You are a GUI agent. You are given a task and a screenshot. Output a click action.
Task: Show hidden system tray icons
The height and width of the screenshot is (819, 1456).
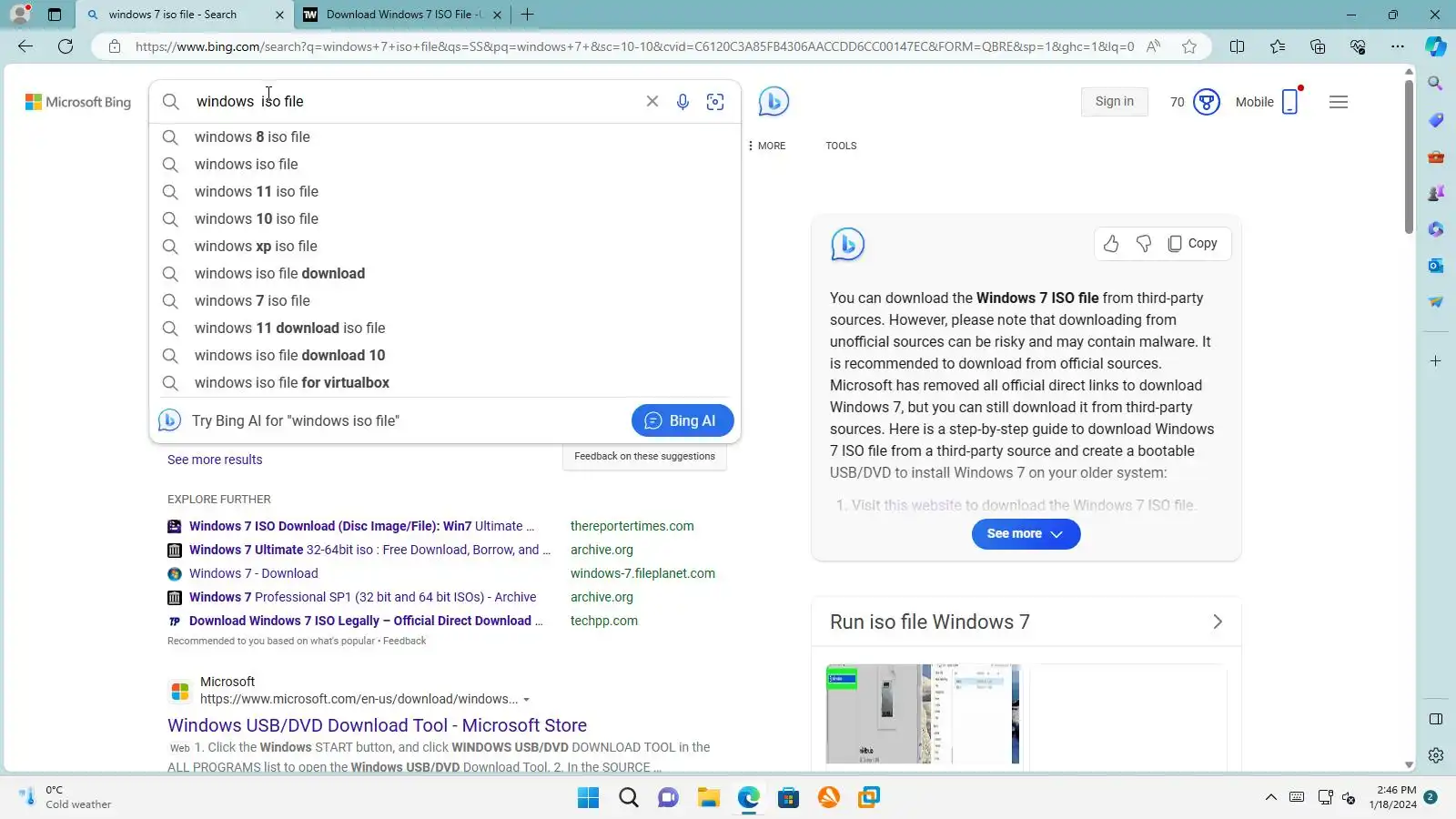click(x=1270, y=798)
